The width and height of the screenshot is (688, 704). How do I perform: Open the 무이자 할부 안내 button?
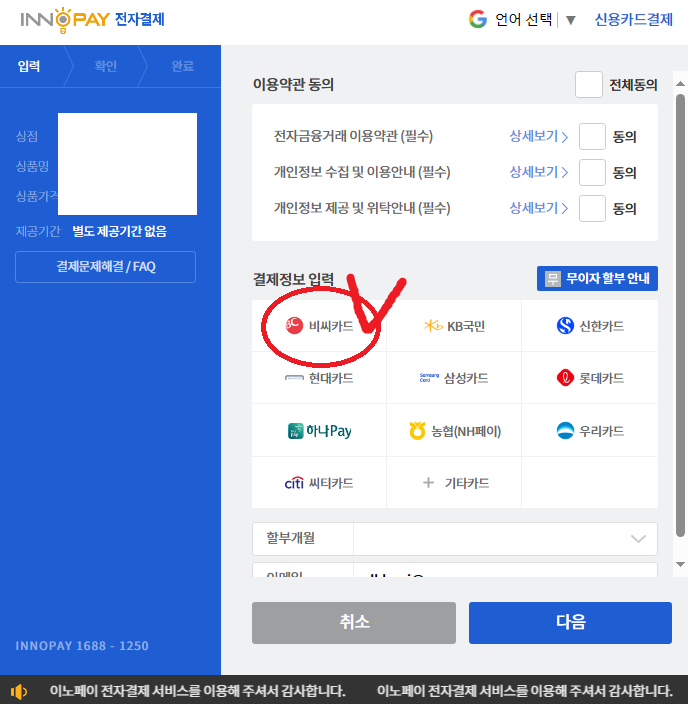click(x=597, y=278)
